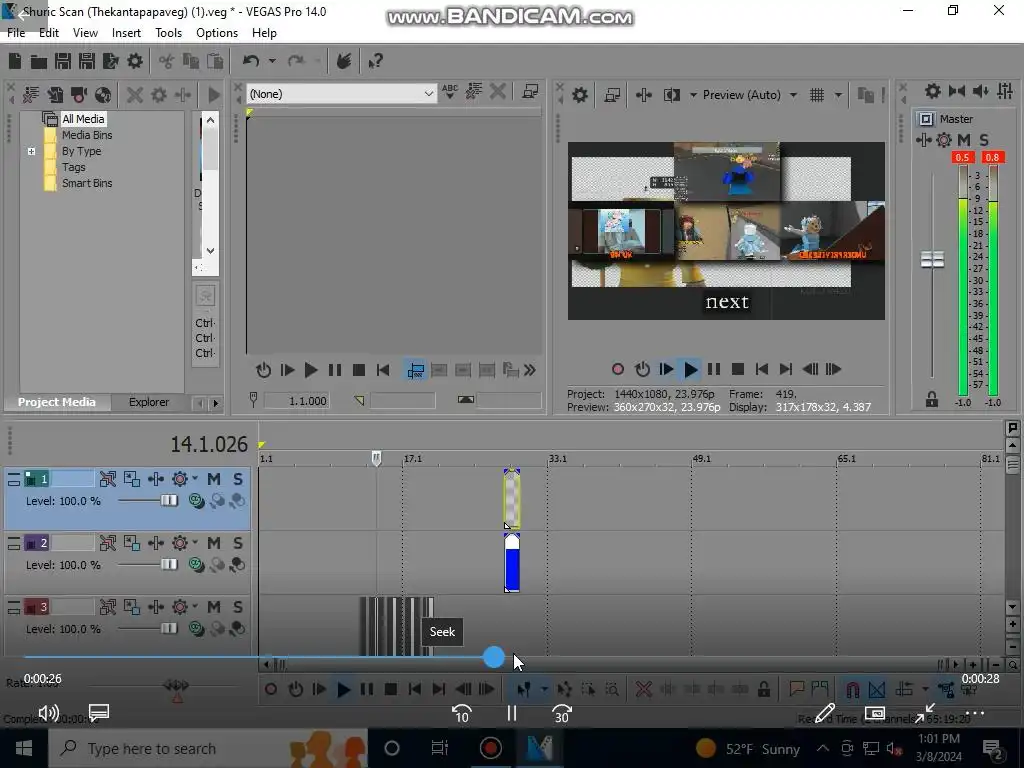Toggle loop playback in timeline transport
Image resolution: width=1024 pixels, height=768 pixels.
pyautogui.click(x=295, y=689)
